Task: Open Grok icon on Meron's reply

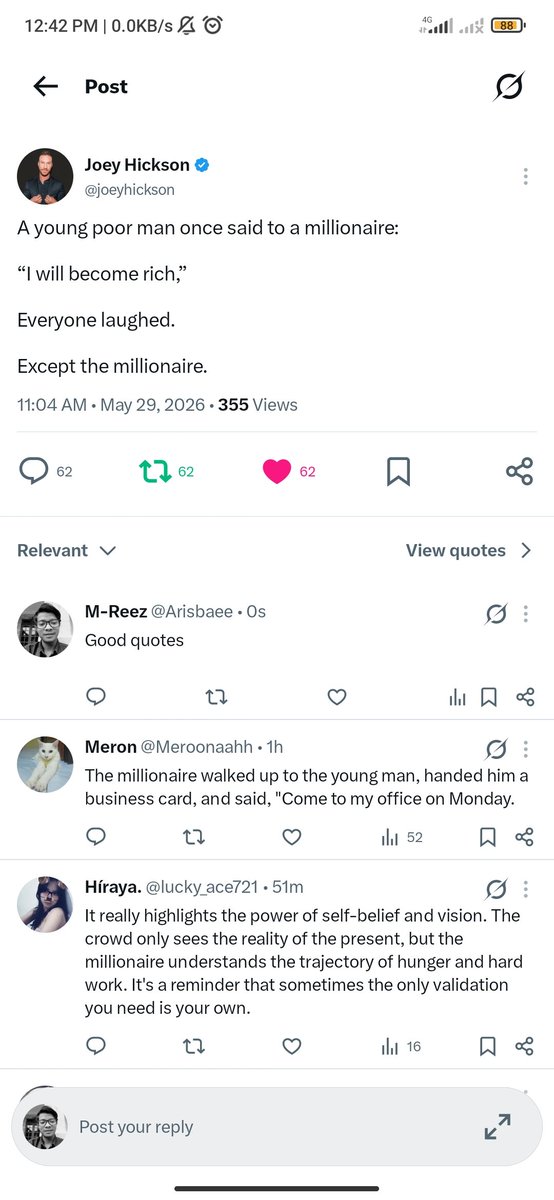Action: click(x=496, y=749)
